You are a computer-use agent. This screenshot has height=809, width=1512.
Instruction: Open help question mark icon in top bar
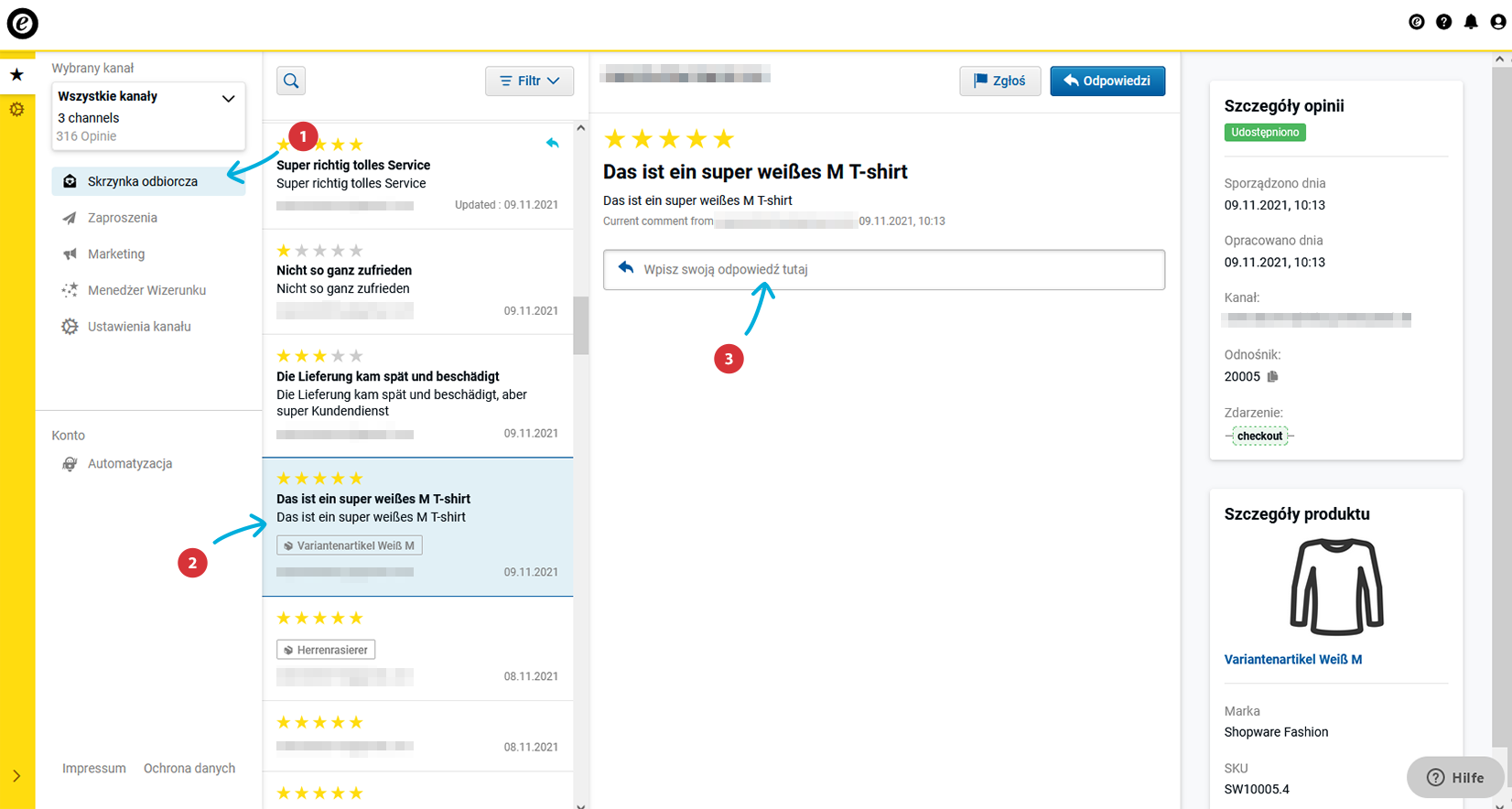pos(1443,22)
